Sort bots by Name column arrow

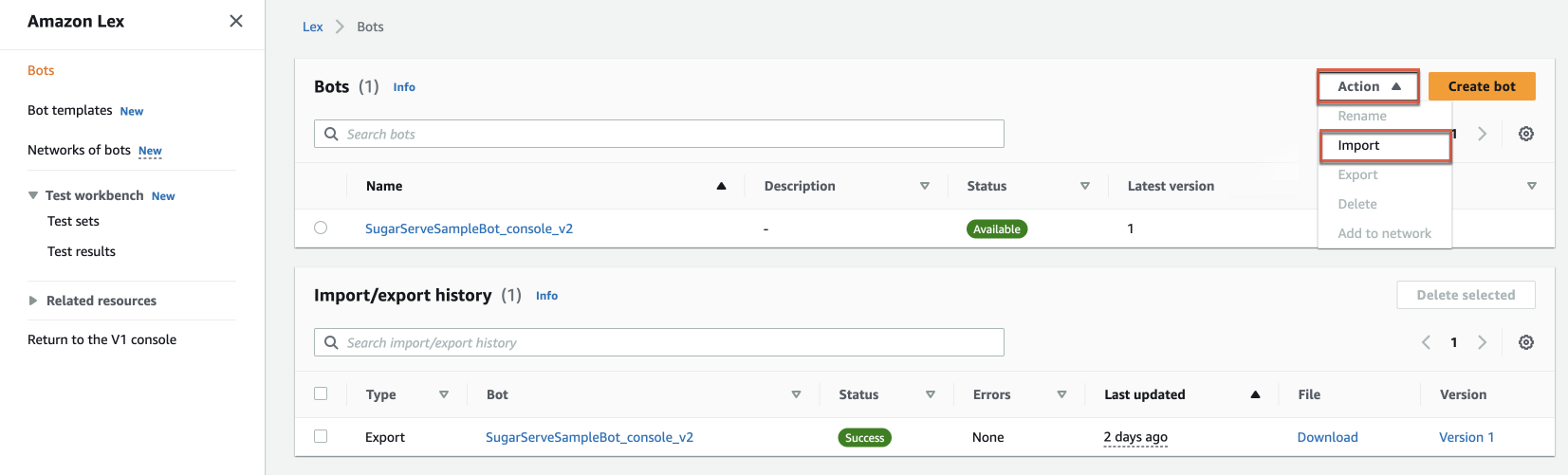[721, 186]
